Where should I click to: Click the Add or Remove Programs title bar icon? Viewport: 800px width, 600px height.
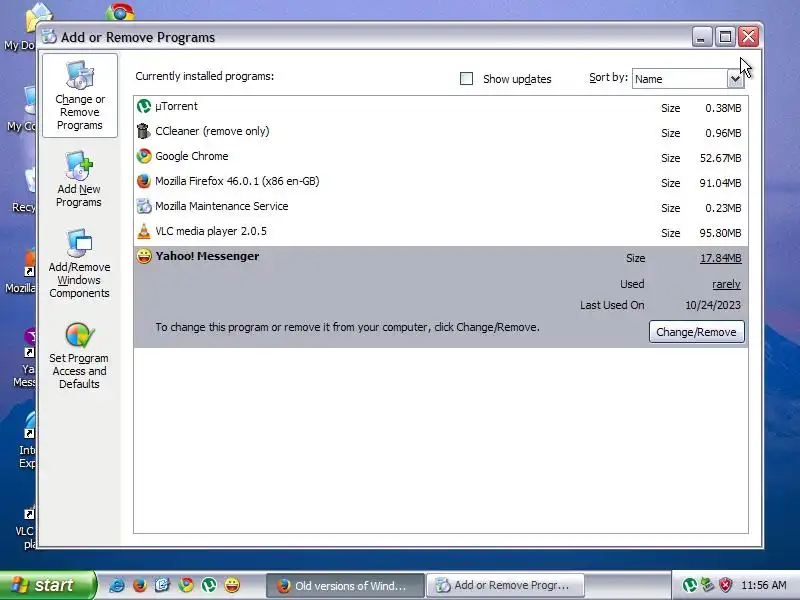(49, 37)
